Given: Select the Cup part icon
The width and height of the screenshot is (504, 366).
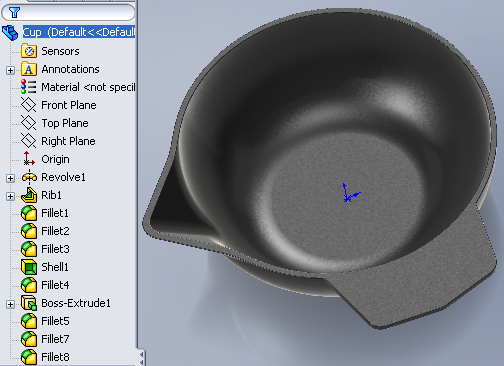Looking at the screenshot, I should [10, 33].
